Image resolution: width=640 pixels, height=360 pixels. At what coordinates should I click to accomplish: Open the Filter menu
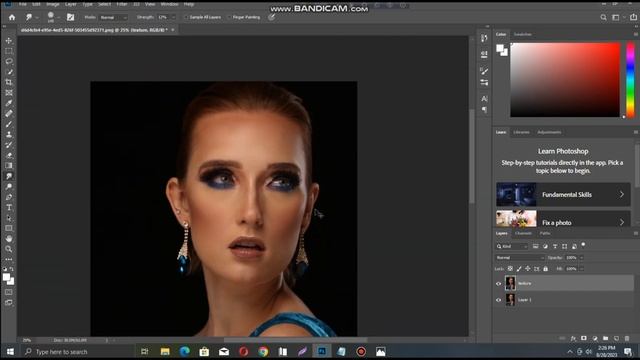tap(122, 4)
